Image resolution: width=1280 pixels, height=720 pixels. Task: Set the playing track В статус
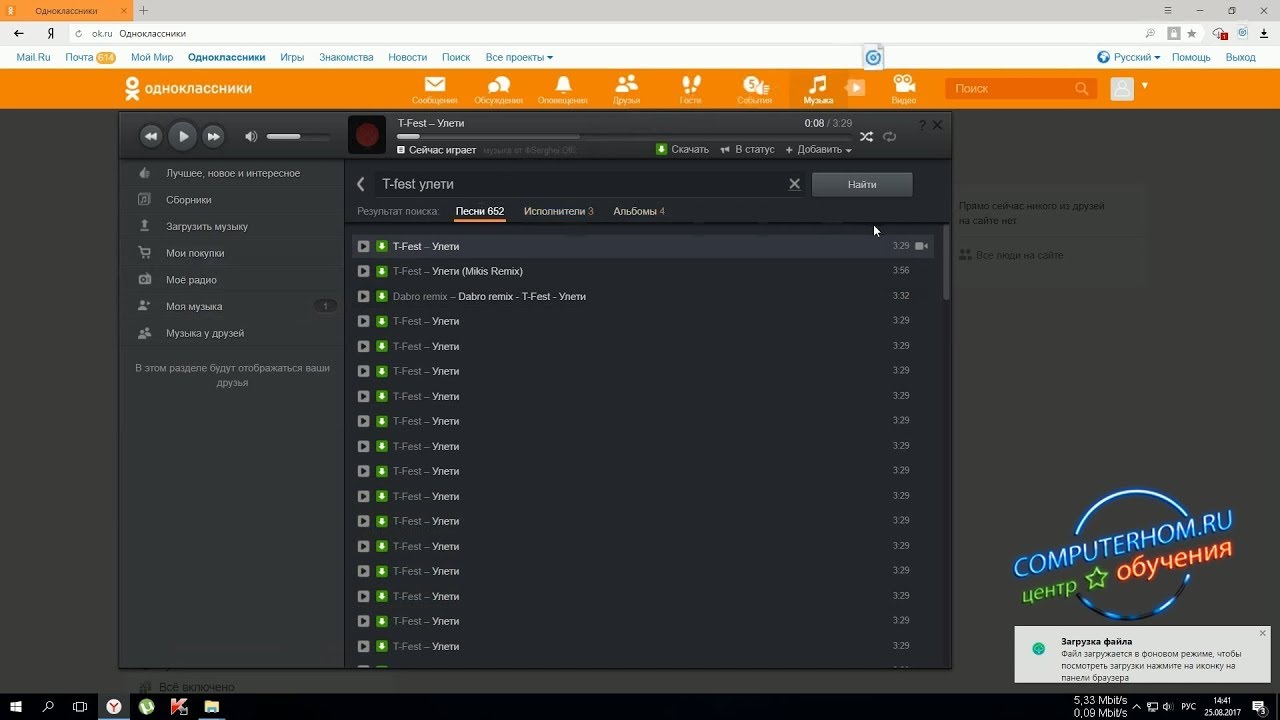pos(747,150)
